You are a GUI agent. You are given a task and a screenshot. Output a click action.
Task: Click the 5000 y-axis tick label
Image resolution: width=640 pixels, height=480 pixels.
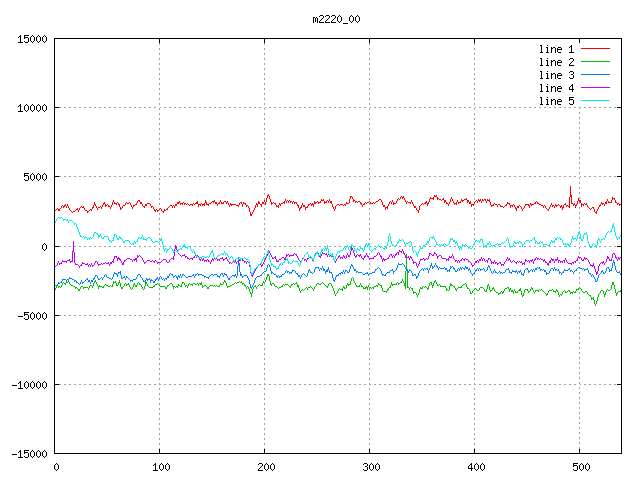(34, 177)
